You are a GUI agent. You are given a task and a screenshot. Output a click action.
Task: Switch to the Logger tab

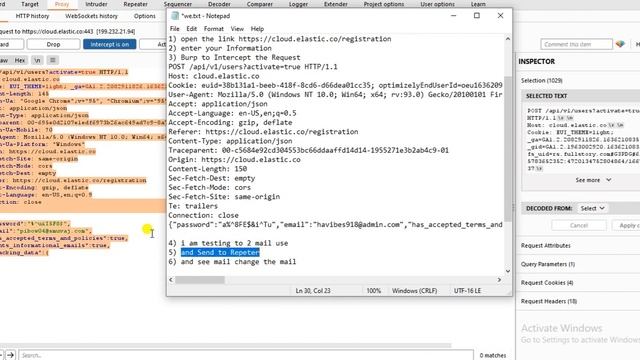298,4
